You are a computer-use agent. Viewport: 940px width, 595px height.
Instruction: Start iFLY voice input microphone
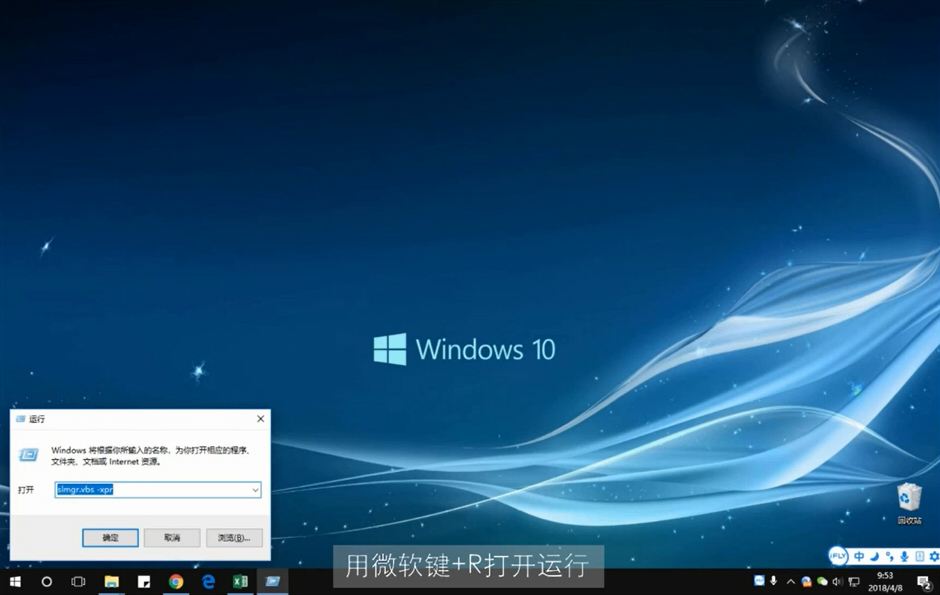[x=905, y=557]
